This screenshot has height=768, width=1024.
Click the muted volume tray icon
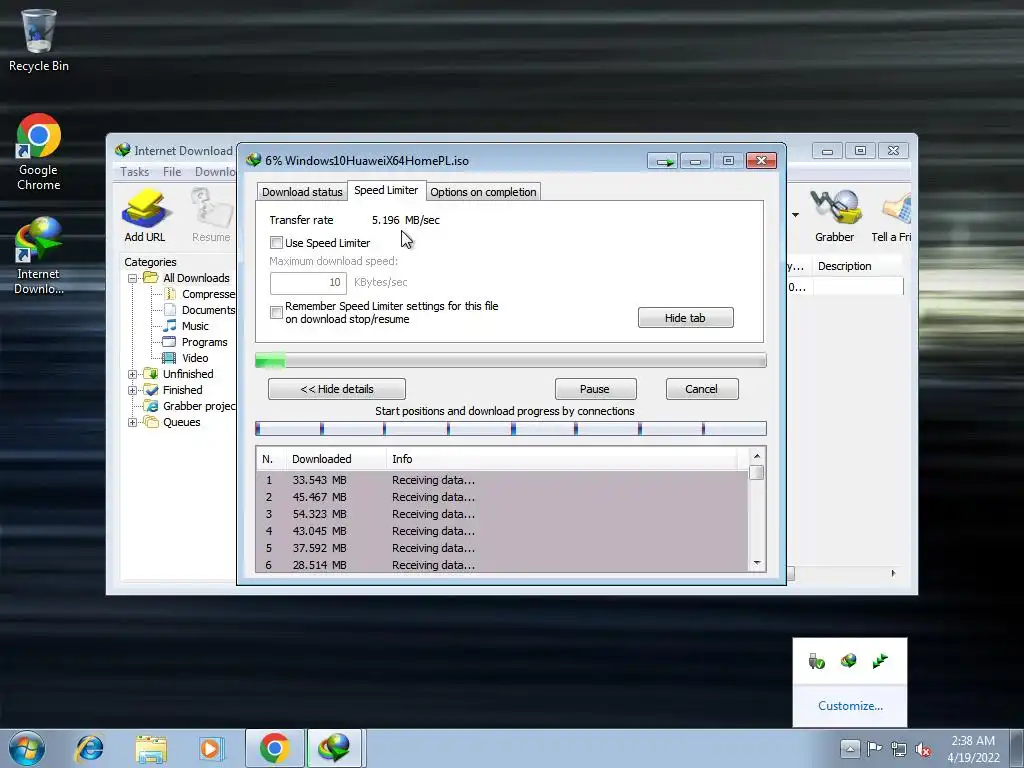923,749
